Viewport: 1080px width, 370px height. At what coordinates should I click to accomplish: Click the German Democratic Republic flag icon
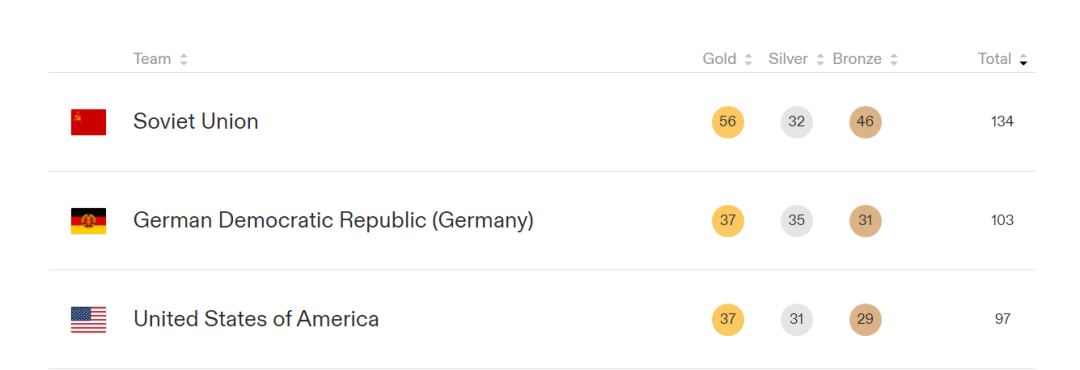coord(88,221)
